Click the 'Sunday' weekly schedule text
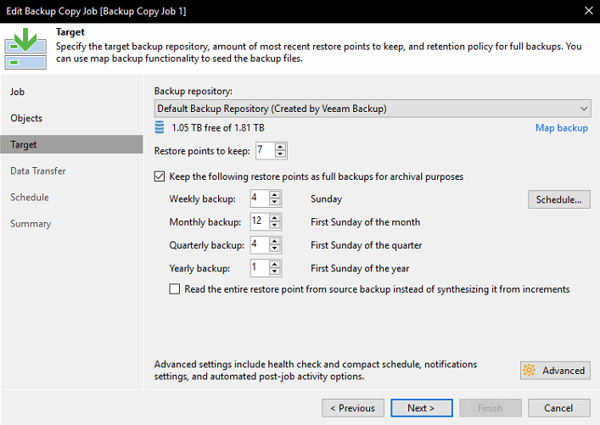 326,199
